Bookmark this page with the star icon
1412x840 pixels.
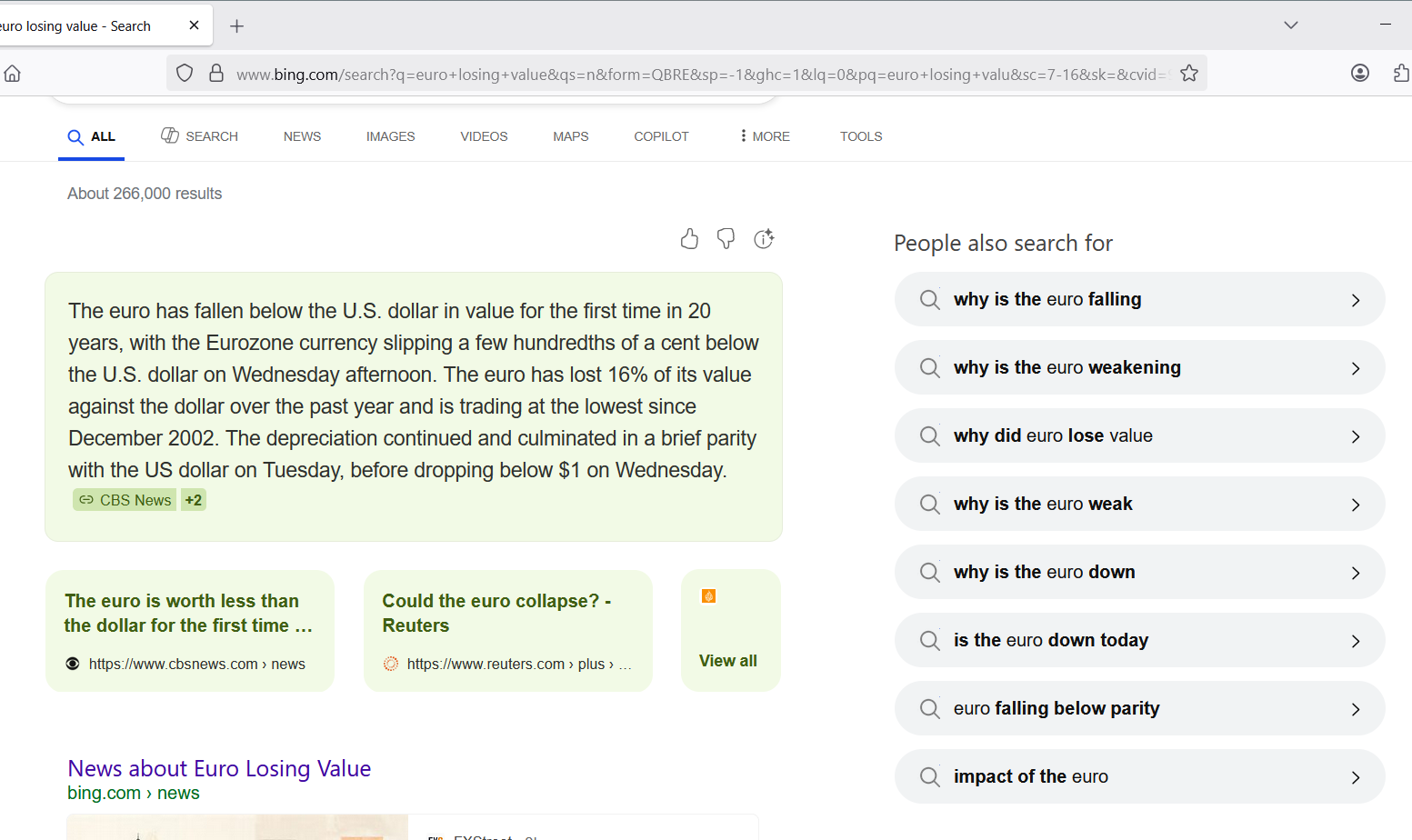(x=1189, y=74)
